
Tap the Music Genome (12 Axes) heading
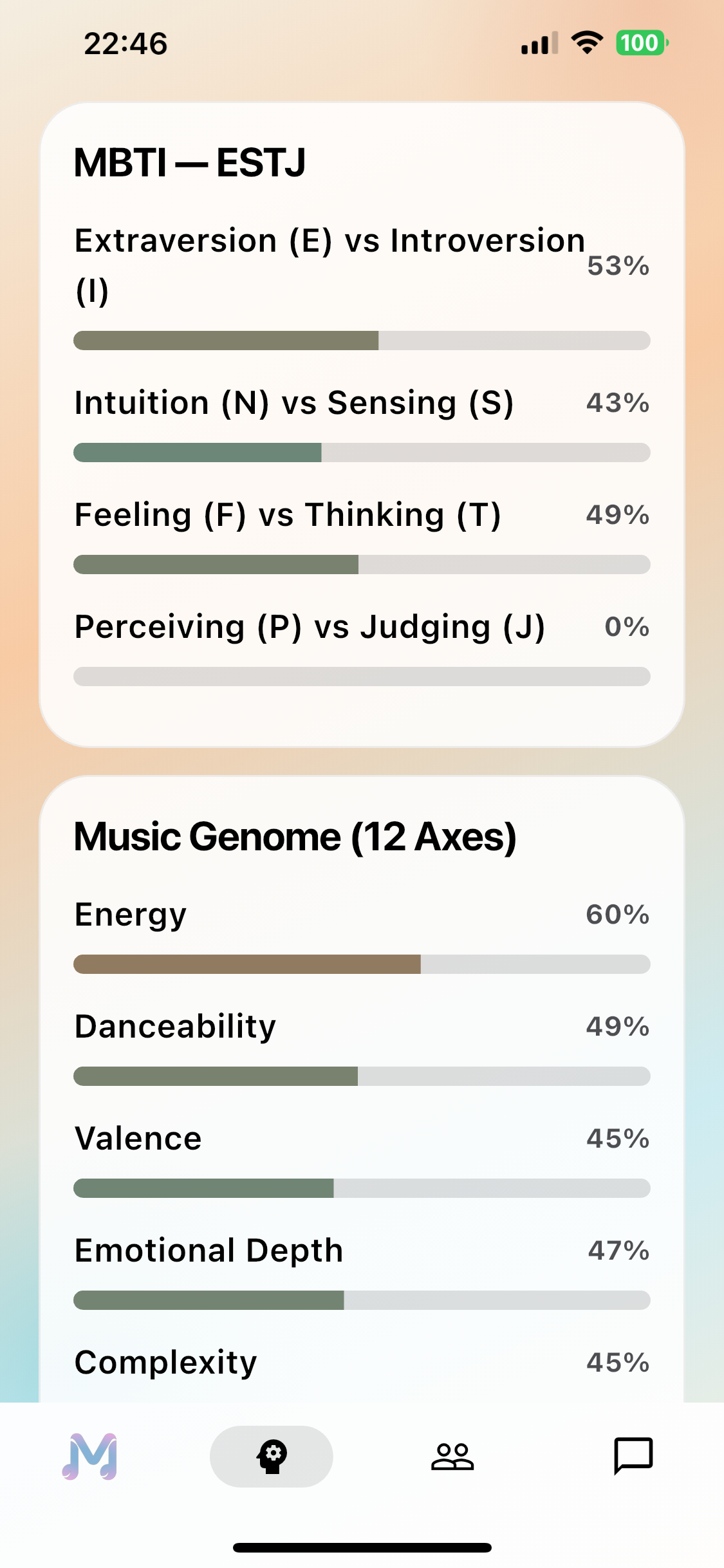coord(295,837)
